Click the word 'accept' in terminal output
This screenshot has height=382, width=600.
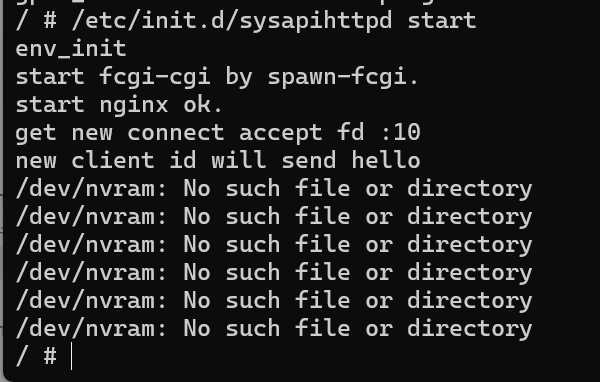coord(280,134)
